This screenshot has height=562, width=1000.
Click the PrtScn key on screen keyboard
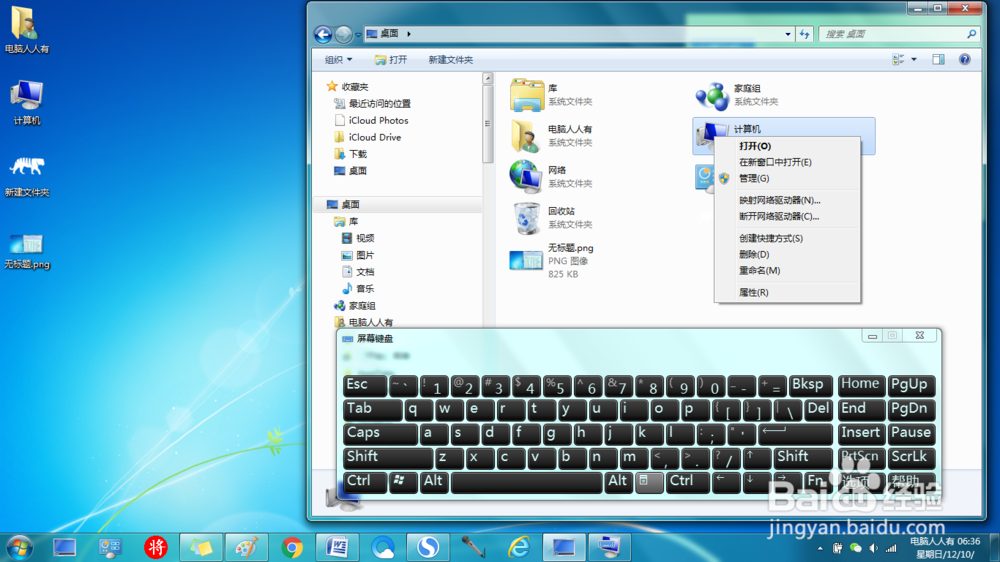861,457
